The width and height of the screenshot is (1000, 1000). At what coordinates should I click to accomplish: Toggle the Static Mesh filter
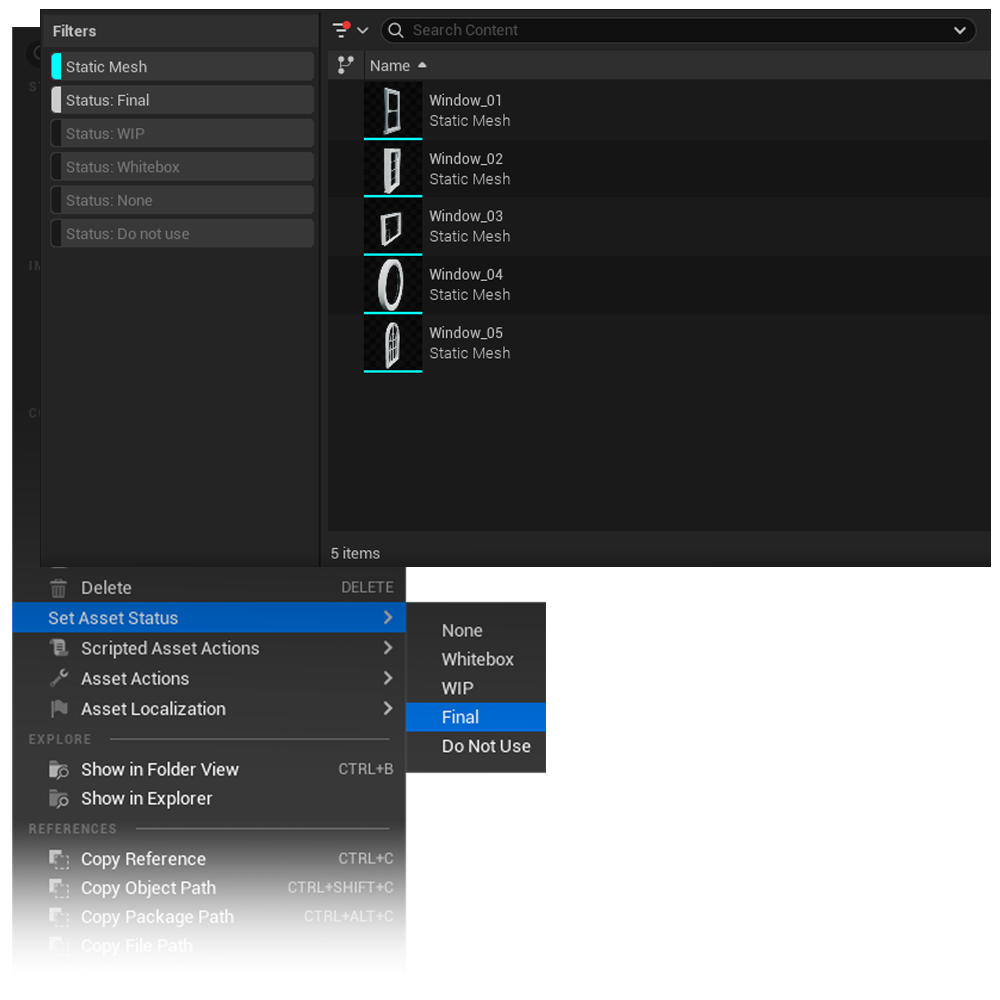tap(183, 67)
